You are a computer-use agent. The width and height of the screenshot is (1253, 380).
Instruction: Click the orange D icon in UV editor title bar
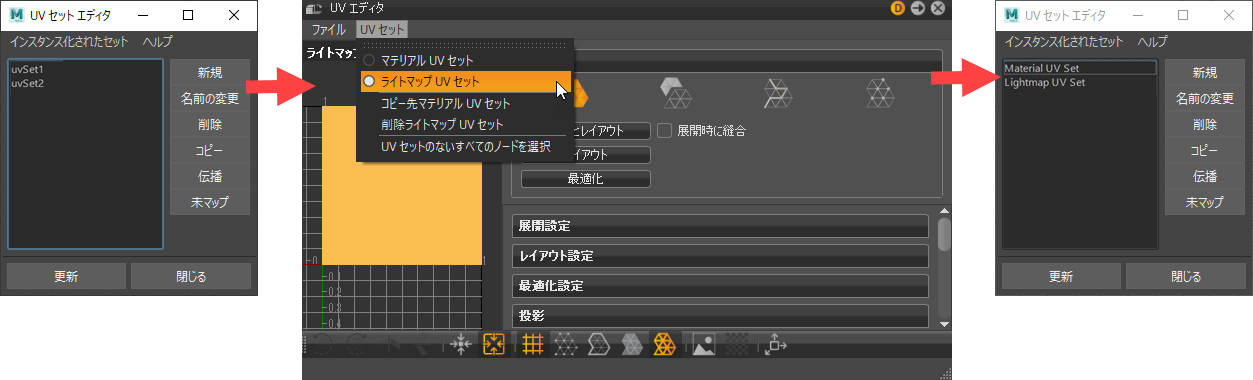click(899, 8)
